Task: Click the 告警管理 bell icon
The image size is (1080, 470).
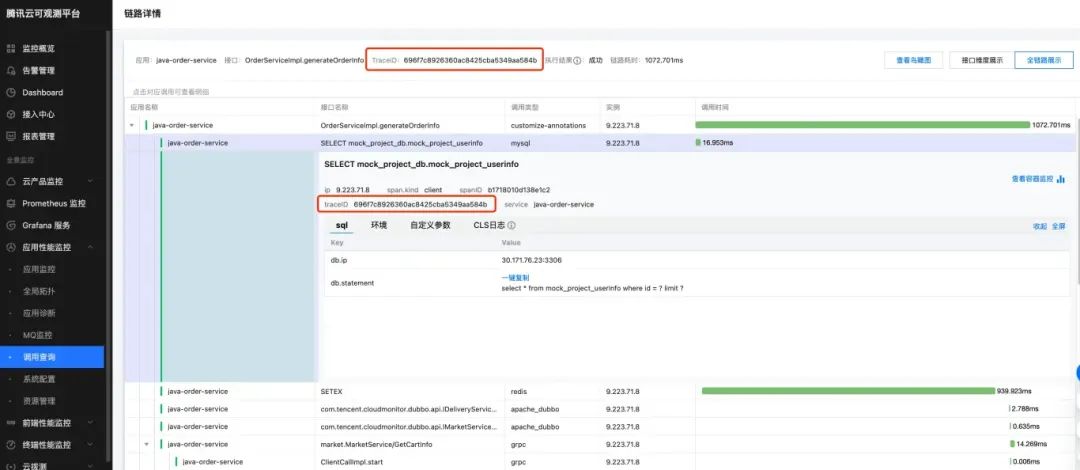Action: 10,70
